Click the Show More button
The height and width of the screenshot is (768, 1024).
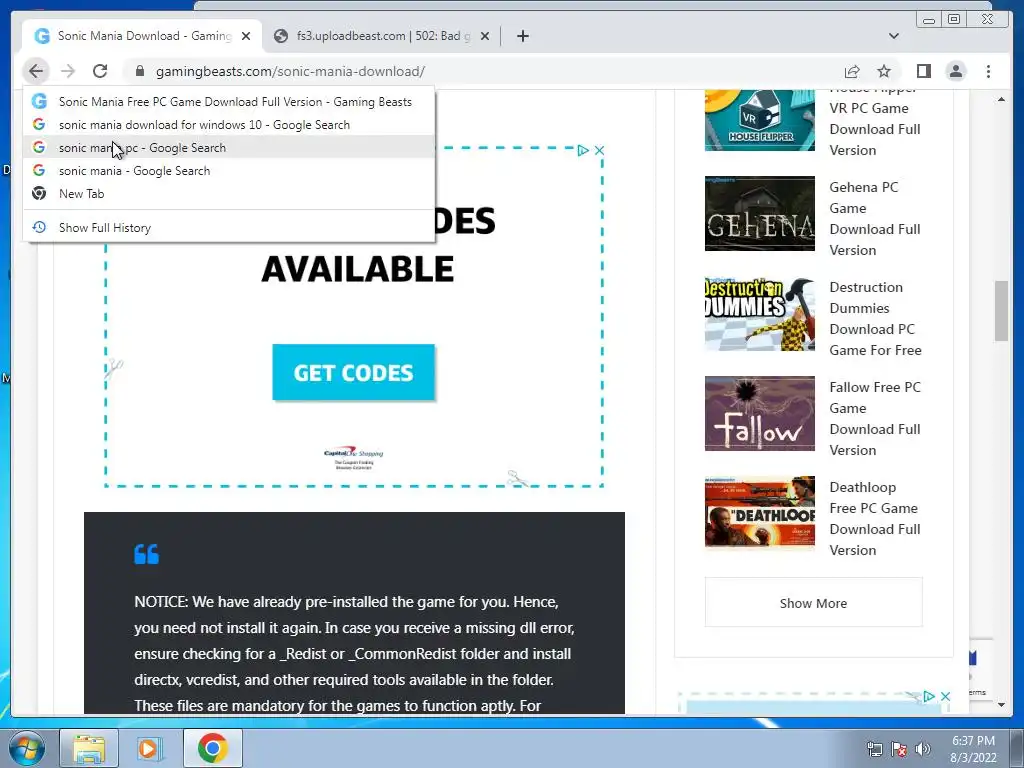pyautogui.click(x=814, y=603)
